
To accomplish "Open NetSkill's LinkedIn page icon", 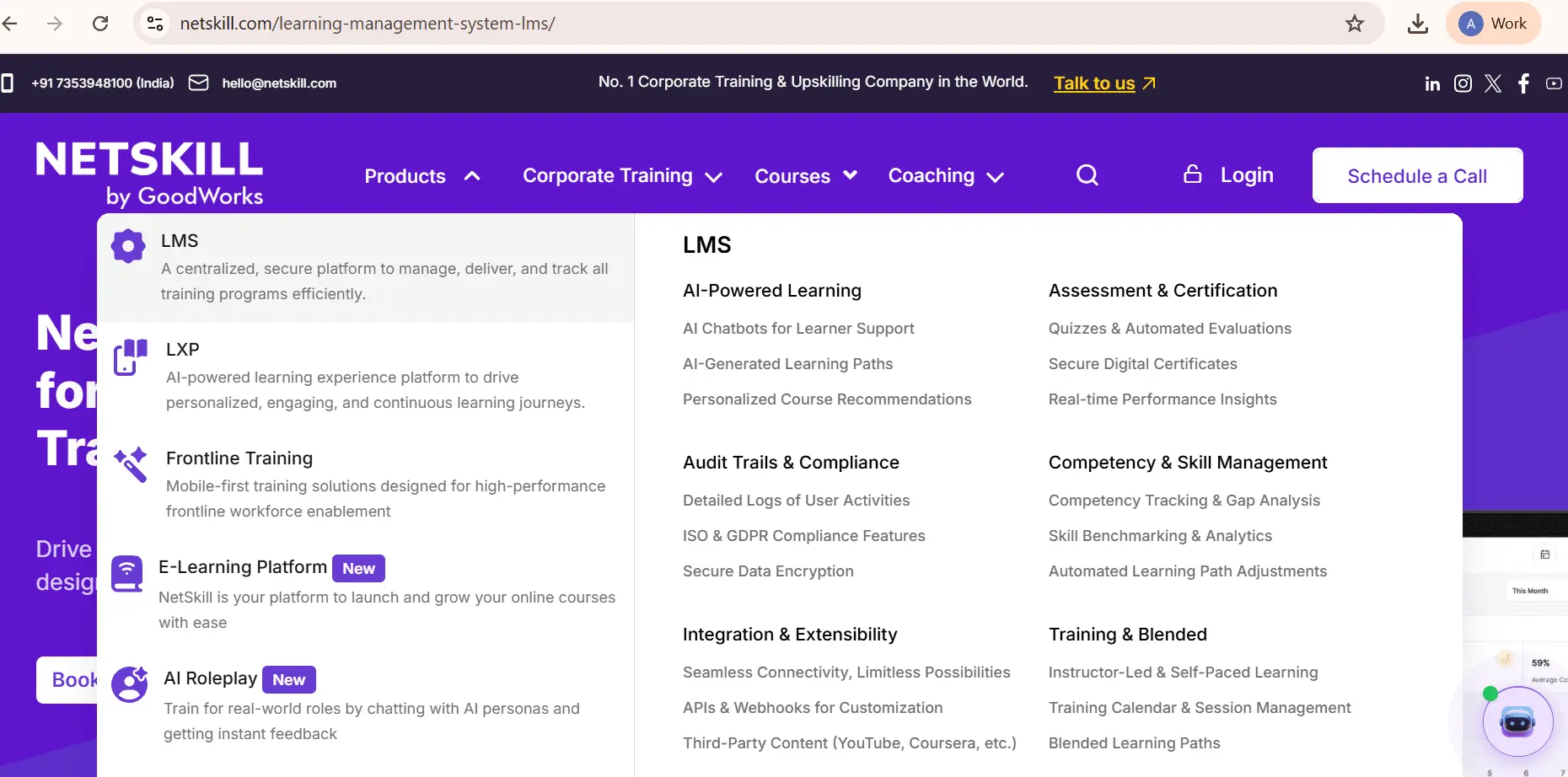I will click(x=1432, y=83).
